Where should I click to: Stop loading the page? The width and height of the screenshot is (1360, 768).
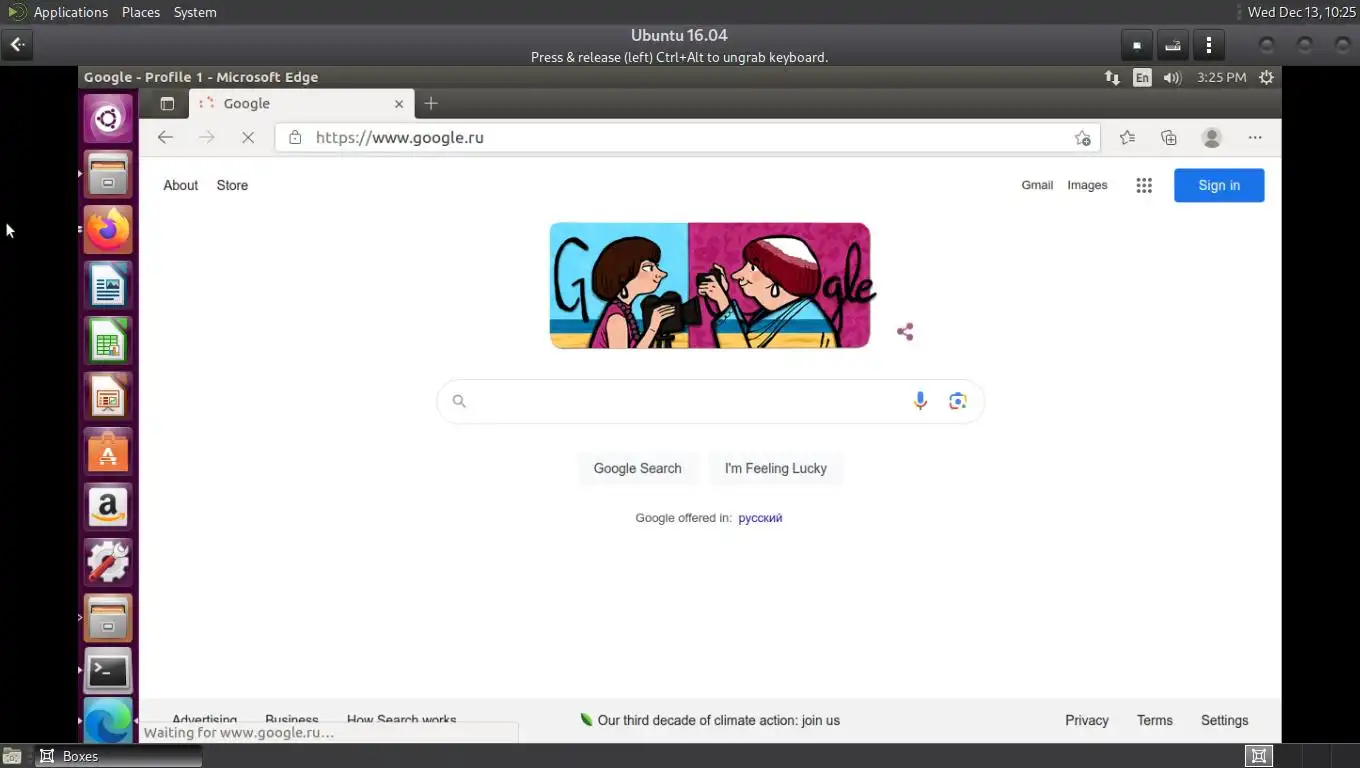(x=248, y=137)
